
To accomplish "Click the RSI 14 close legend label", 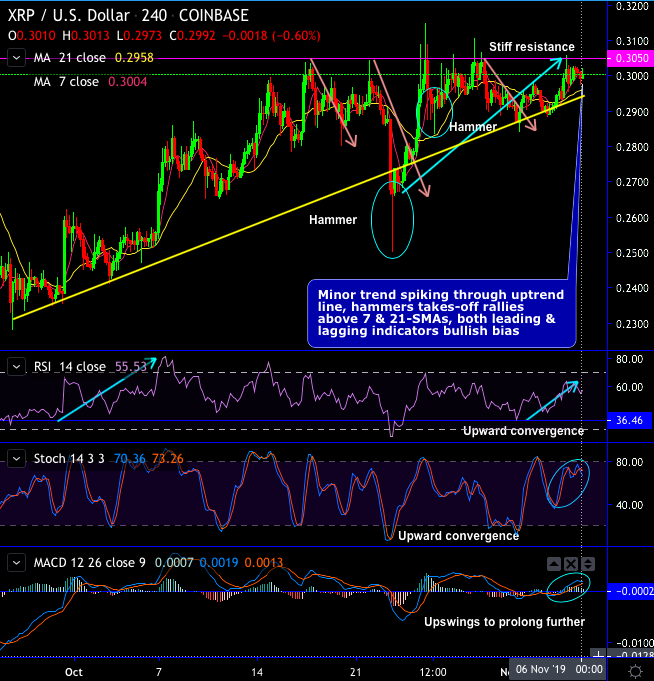I will [x=69, y=367].
